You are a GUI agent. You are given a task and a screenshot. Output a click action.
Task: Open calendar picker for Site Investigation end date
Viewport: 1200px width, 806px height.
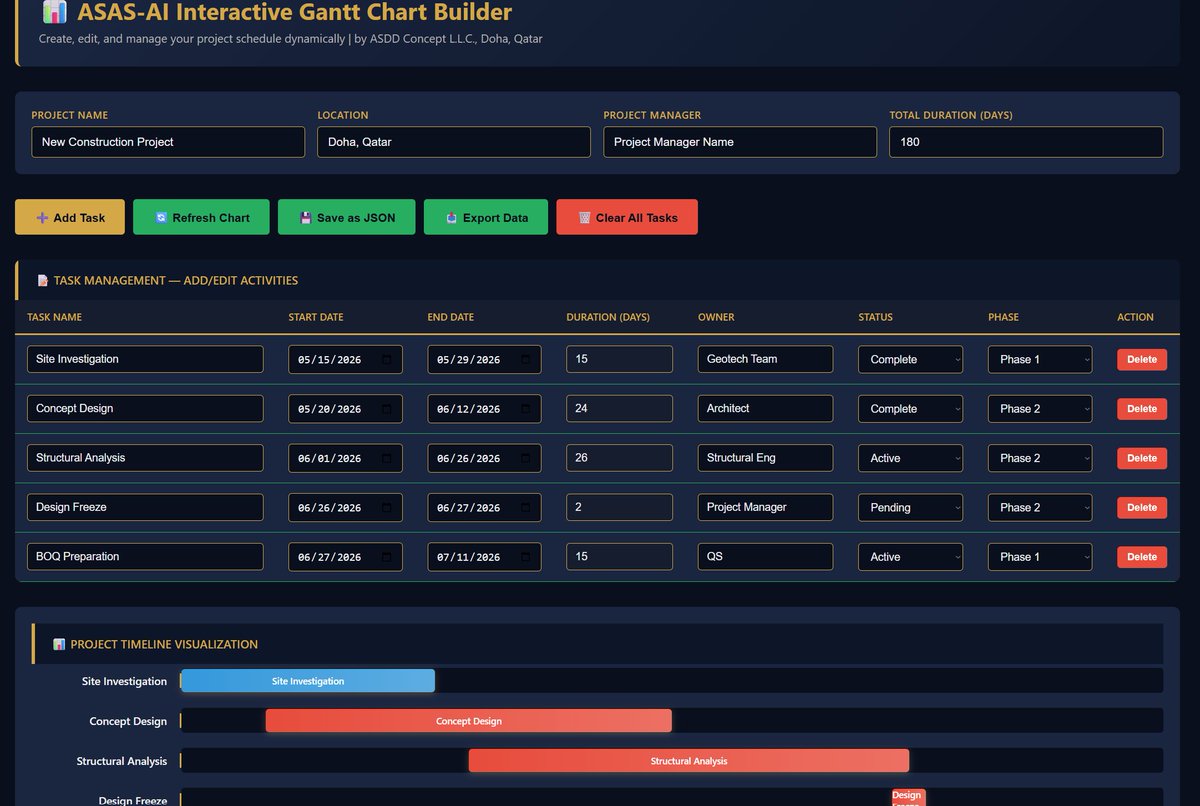click(x=526, y=360)
